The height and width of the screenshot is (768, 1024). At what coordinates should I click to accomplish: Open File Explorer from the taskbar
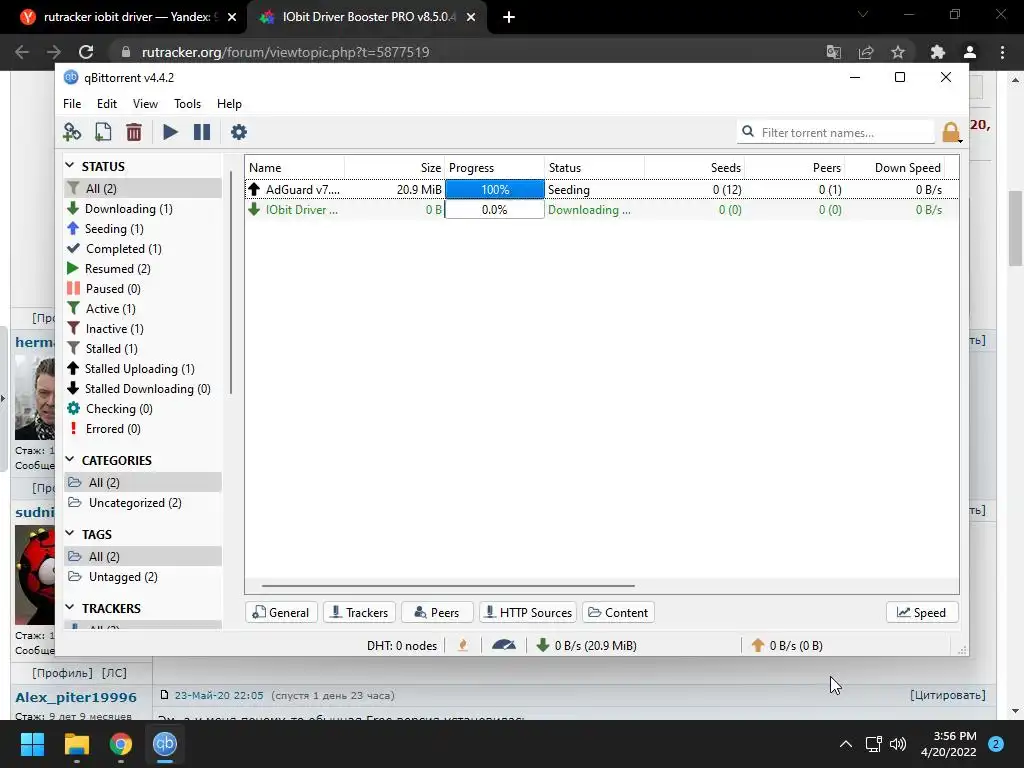pos(76,744)
